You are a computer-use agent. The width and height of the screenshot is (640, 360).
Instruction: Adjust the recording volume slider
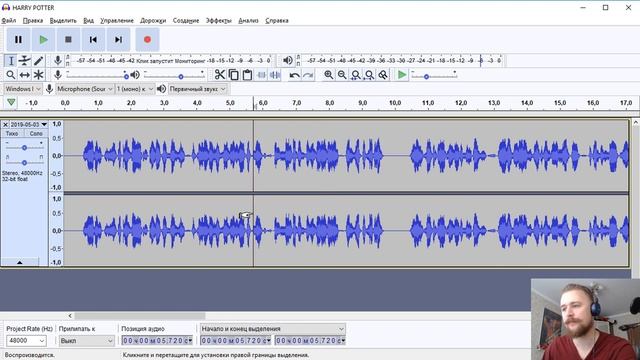point(97,75)
